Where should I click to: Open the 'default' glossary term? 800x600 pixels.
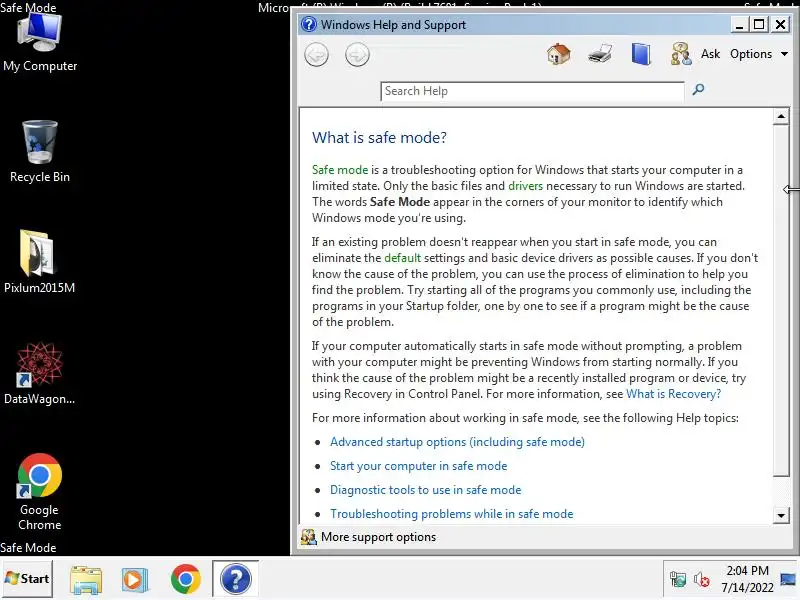point(403,258)
